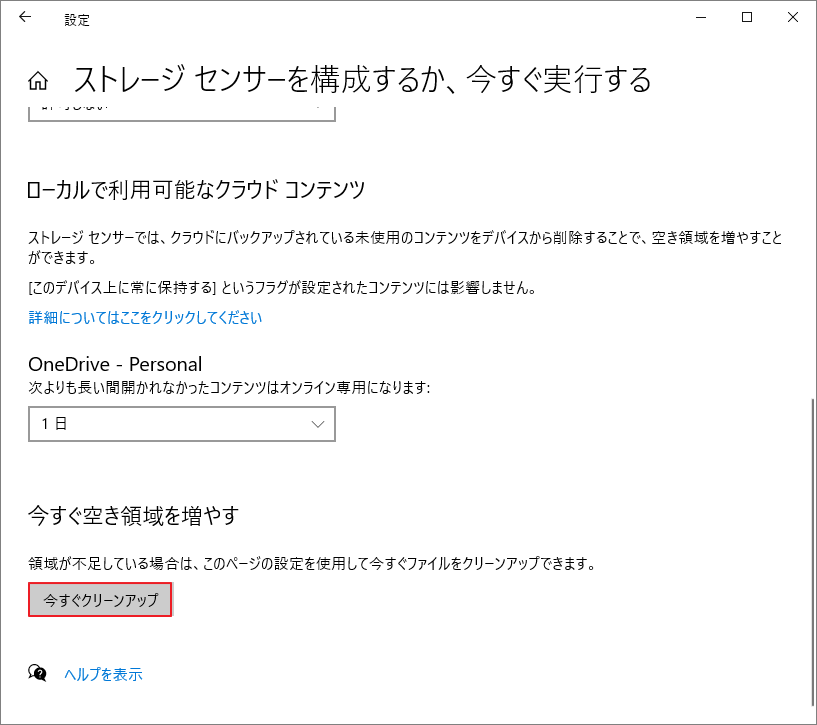Select the OneDrive - Personal section heading
817x725 pixels.
click(115, 364)
